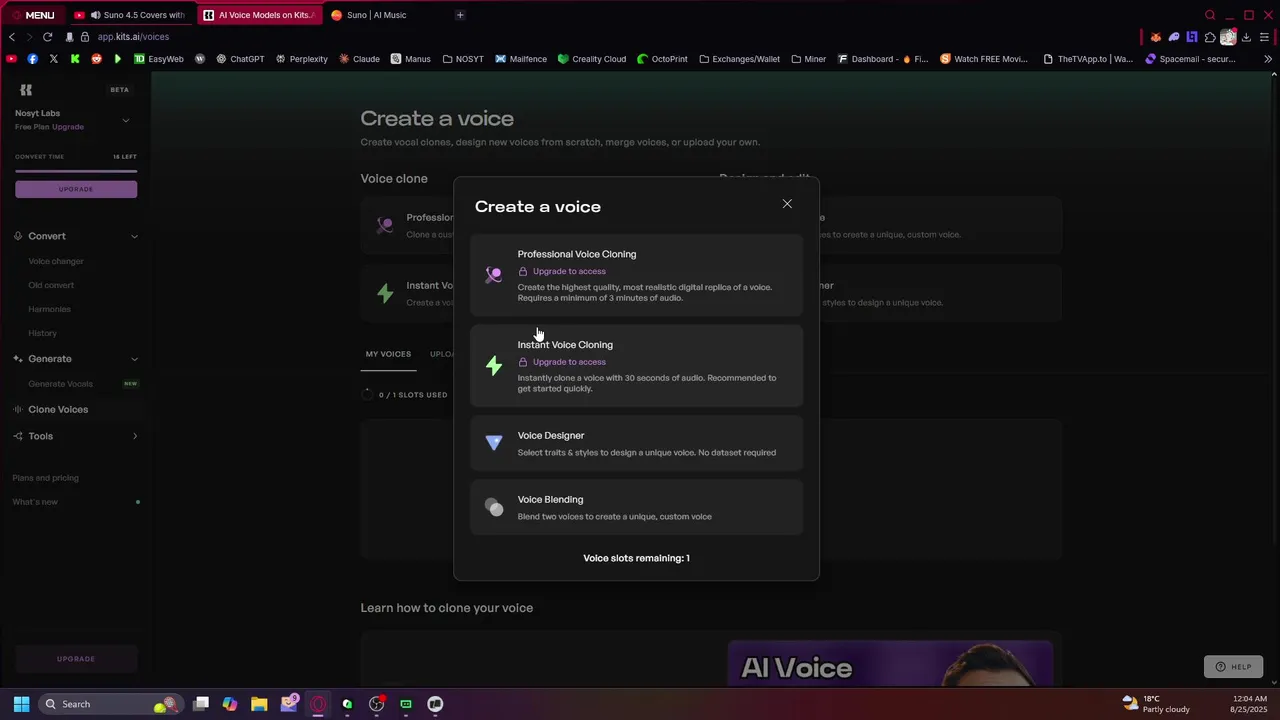Open the ChatGPT bookmark

tap(240, 59)
